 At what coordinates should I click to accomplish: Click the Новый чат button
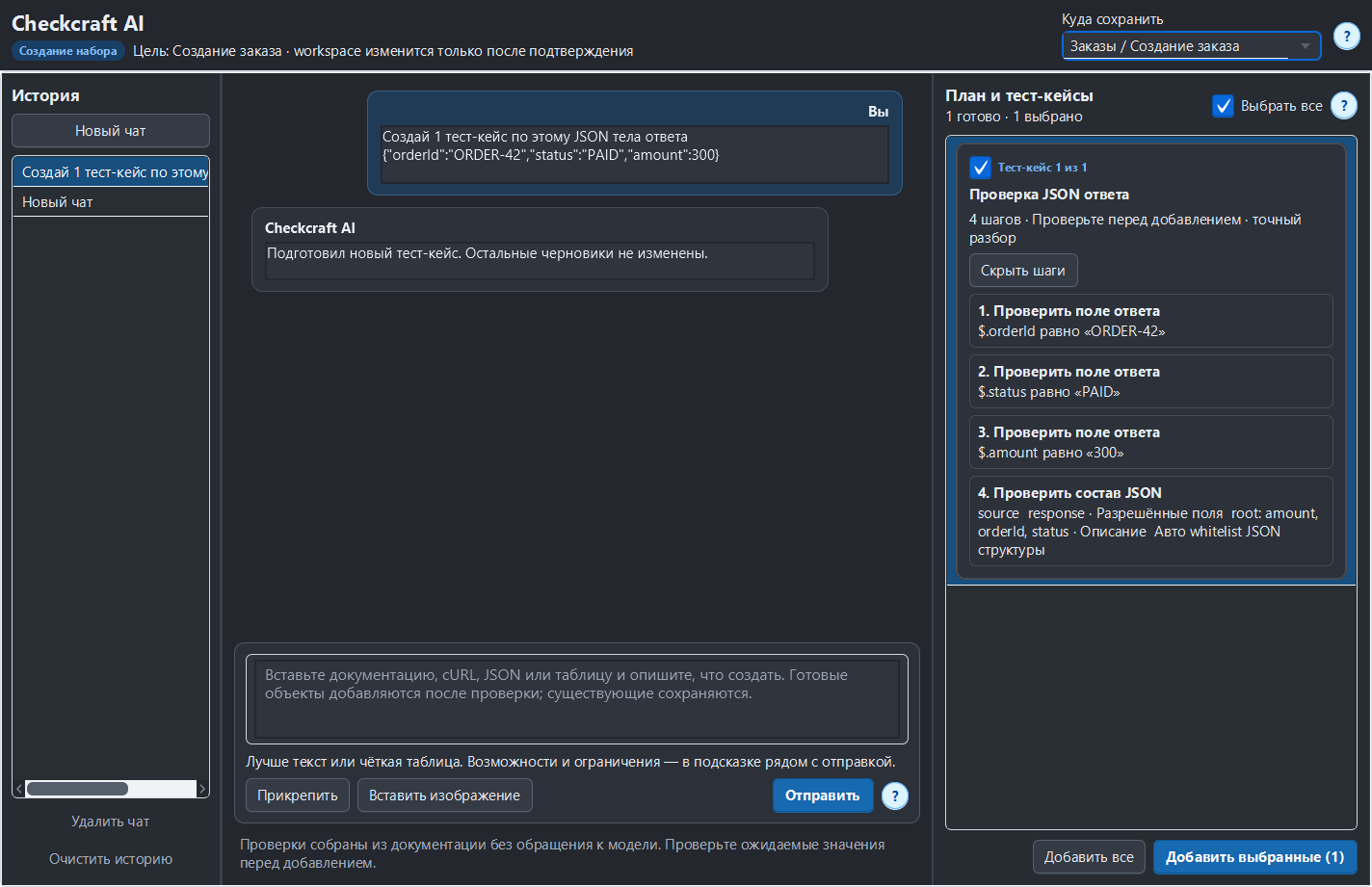tap(111, 131)
